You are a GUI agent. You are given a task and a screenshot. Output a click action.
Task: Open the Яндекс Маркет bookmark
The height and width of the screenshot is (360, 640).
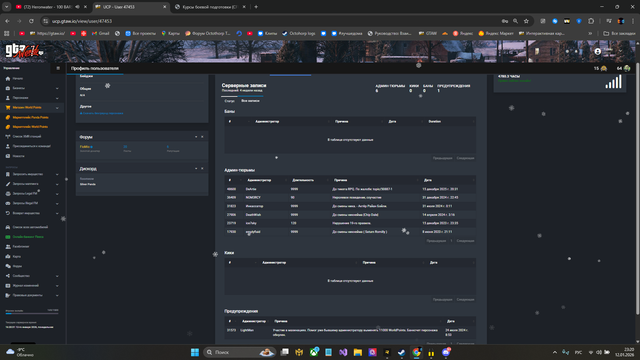tap(495, 33)
